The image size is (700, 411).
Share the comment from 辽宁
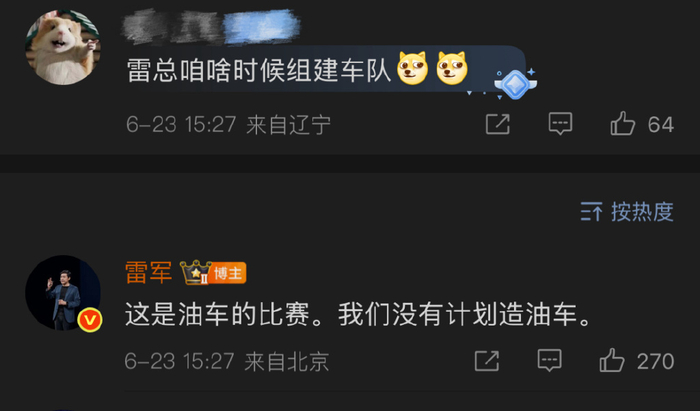[498, 124]
